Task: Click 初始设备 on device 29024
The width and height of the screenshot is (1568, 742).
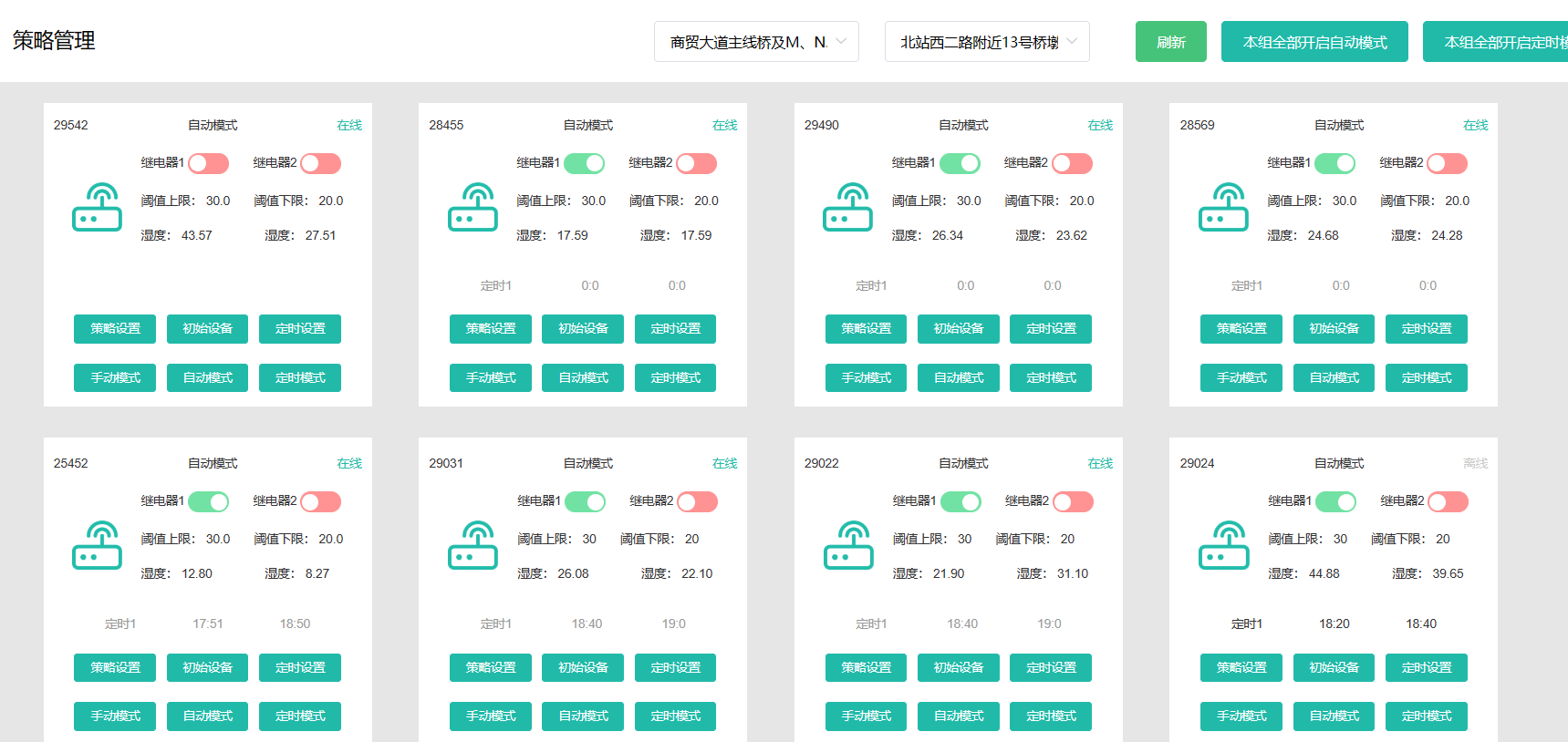Action: [1334, 667]
